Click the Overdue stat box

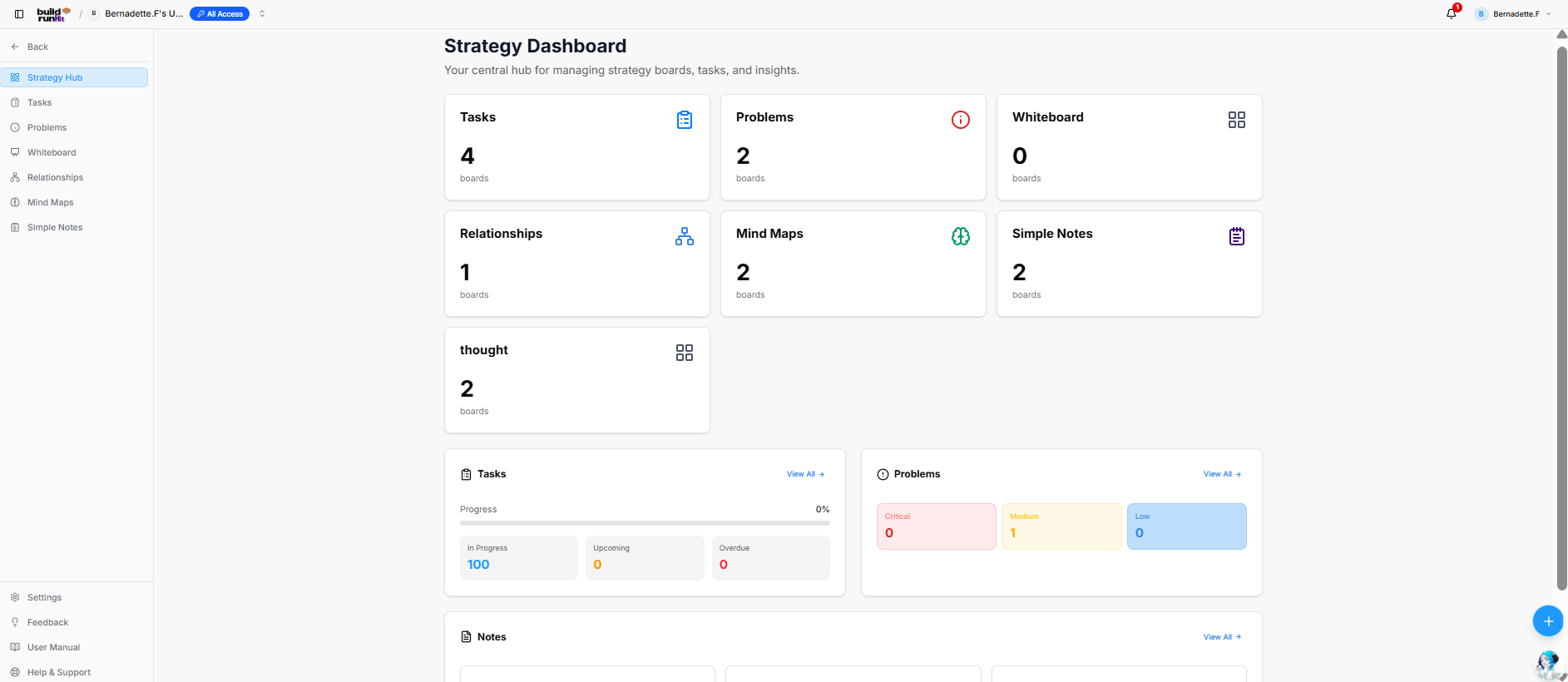coord(771,558)
